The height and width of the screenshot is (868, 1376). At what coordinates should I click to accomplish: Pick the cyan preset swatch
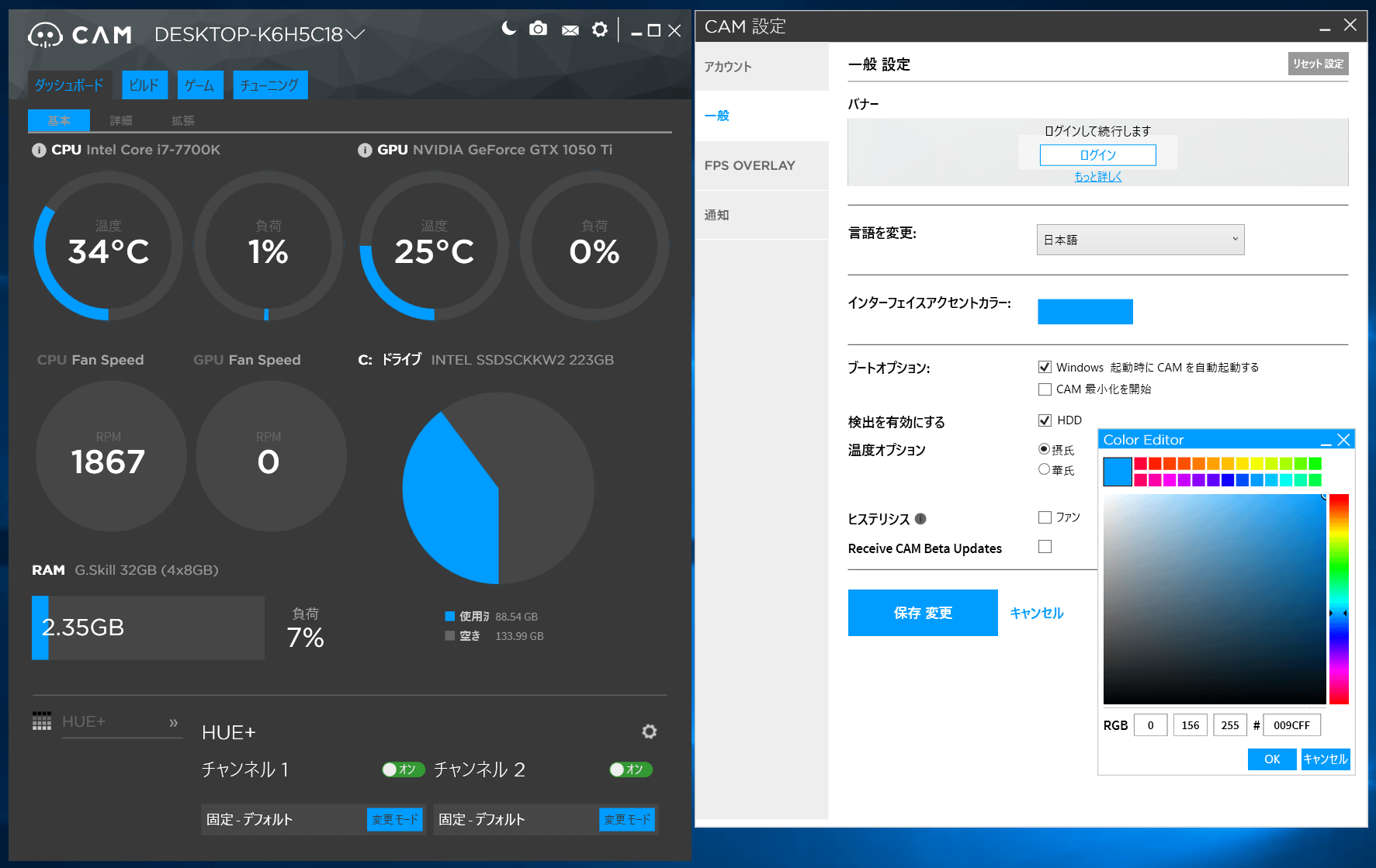click(1286, 480)
